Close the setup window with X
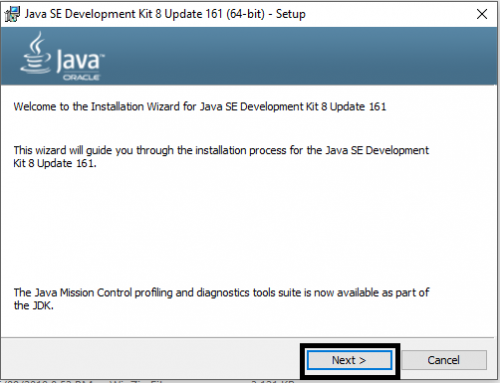The width and height of the screenshot is (500, 383). point(482,14)
